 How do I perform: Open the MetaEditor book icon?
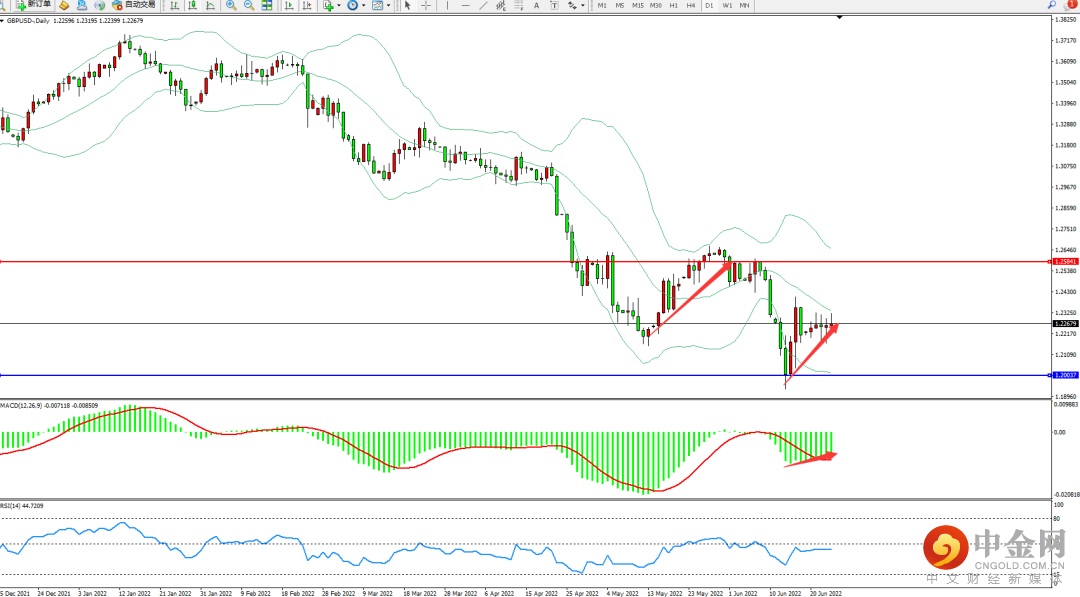(x=64, y=5)
